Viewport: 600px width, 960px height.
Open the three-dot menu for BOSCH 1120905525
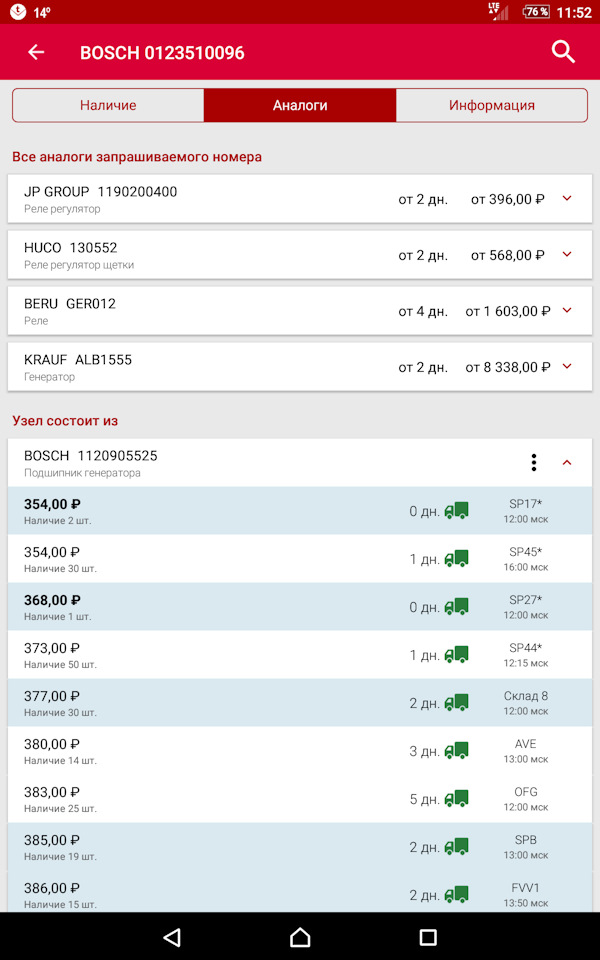(x=534, y=462)
